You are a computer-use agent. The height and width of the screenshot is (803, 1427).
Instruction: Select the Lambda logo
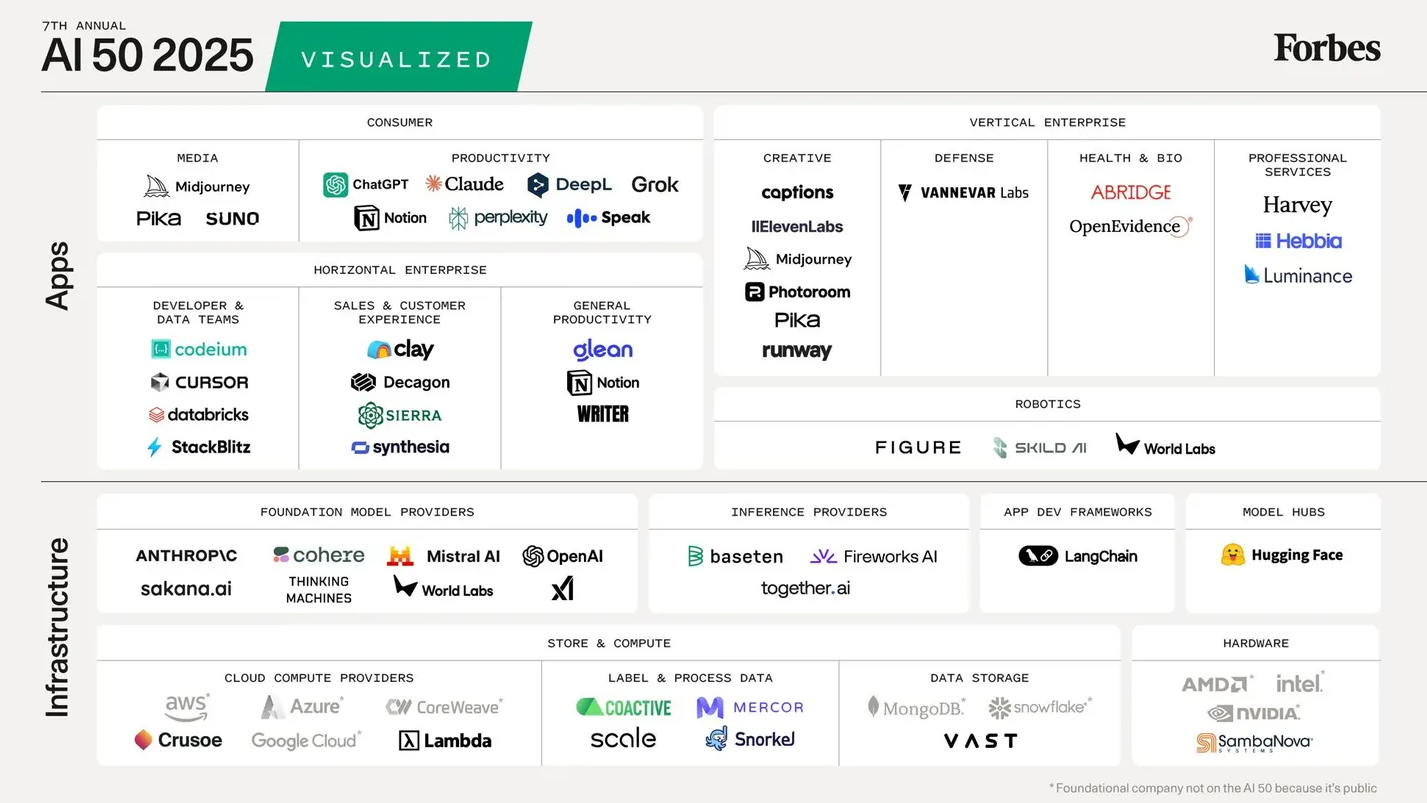click(445, 740)
